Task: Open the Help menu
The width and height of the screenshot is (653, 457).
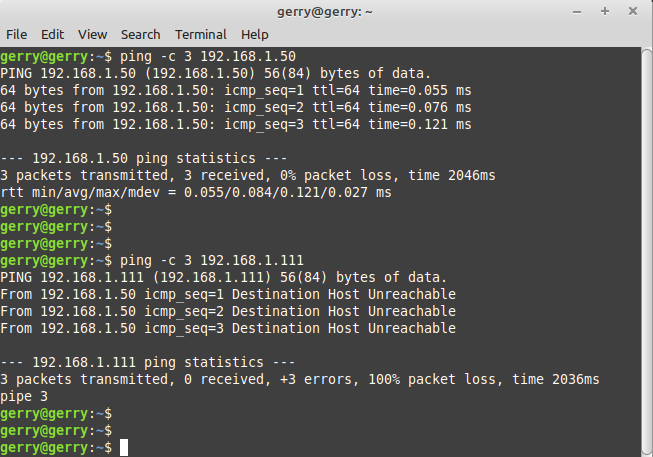Action: (255, 34)
